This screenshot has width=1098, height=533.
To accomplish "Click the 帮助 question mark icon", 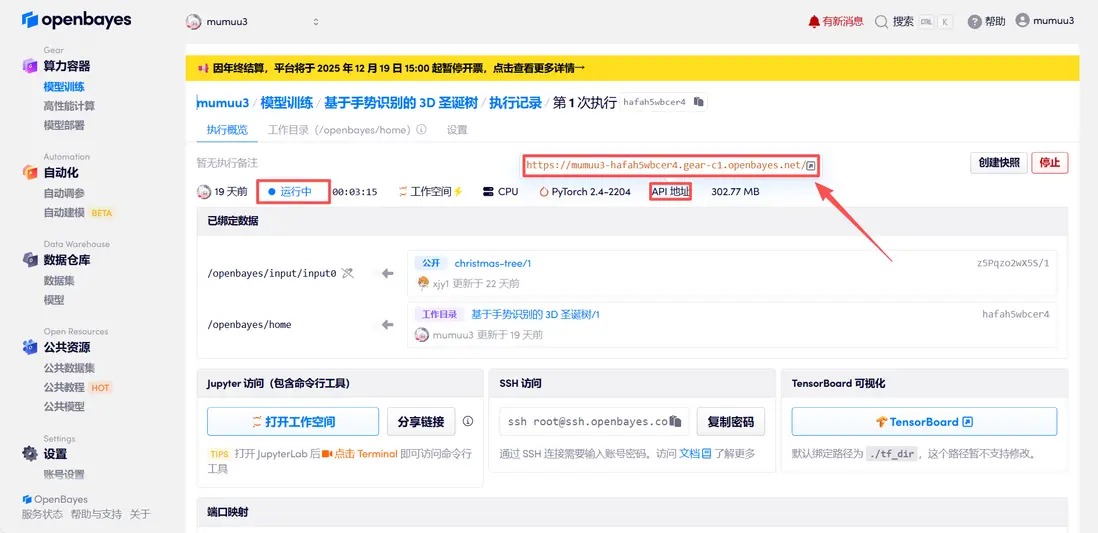I will coord(974,22).
